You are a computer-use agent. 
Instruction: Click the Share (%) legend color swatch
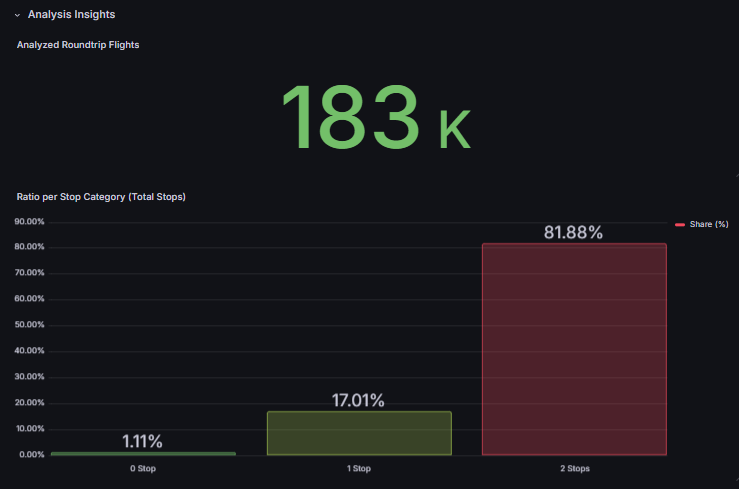680,225
